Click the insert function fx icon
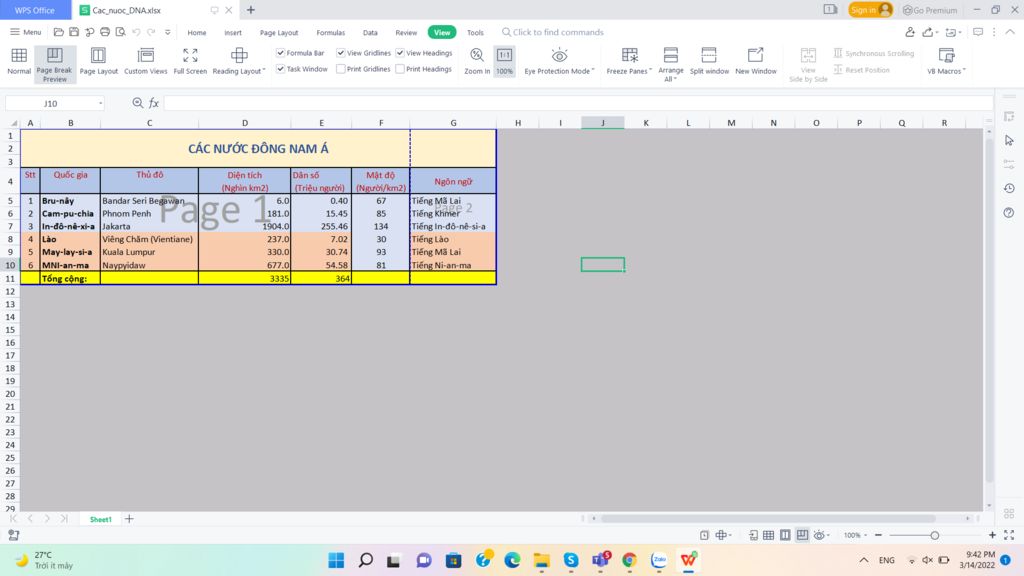Image resolution: width=1024 pixels, height=576 pixels. pos(154,103)
